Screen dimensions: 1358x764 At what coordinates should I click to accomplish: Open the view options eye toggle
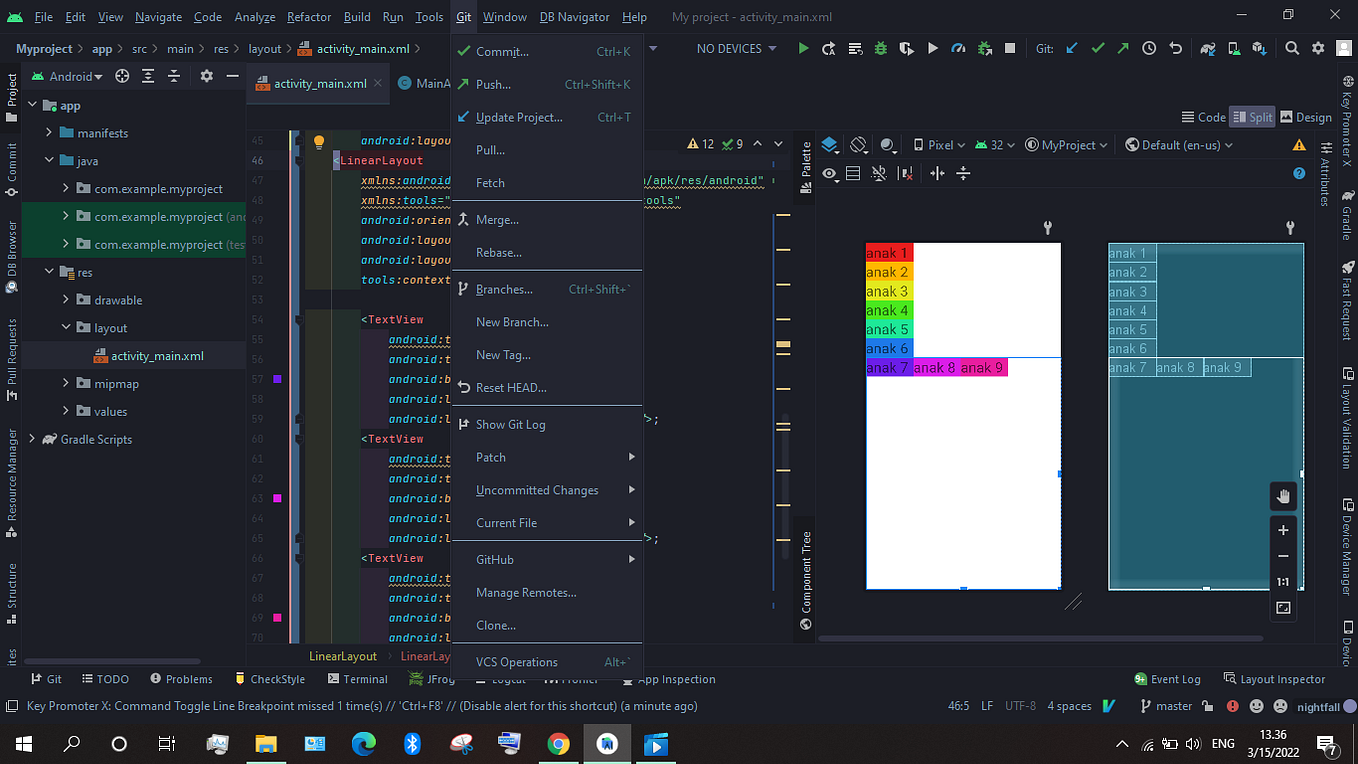point(829,173)
